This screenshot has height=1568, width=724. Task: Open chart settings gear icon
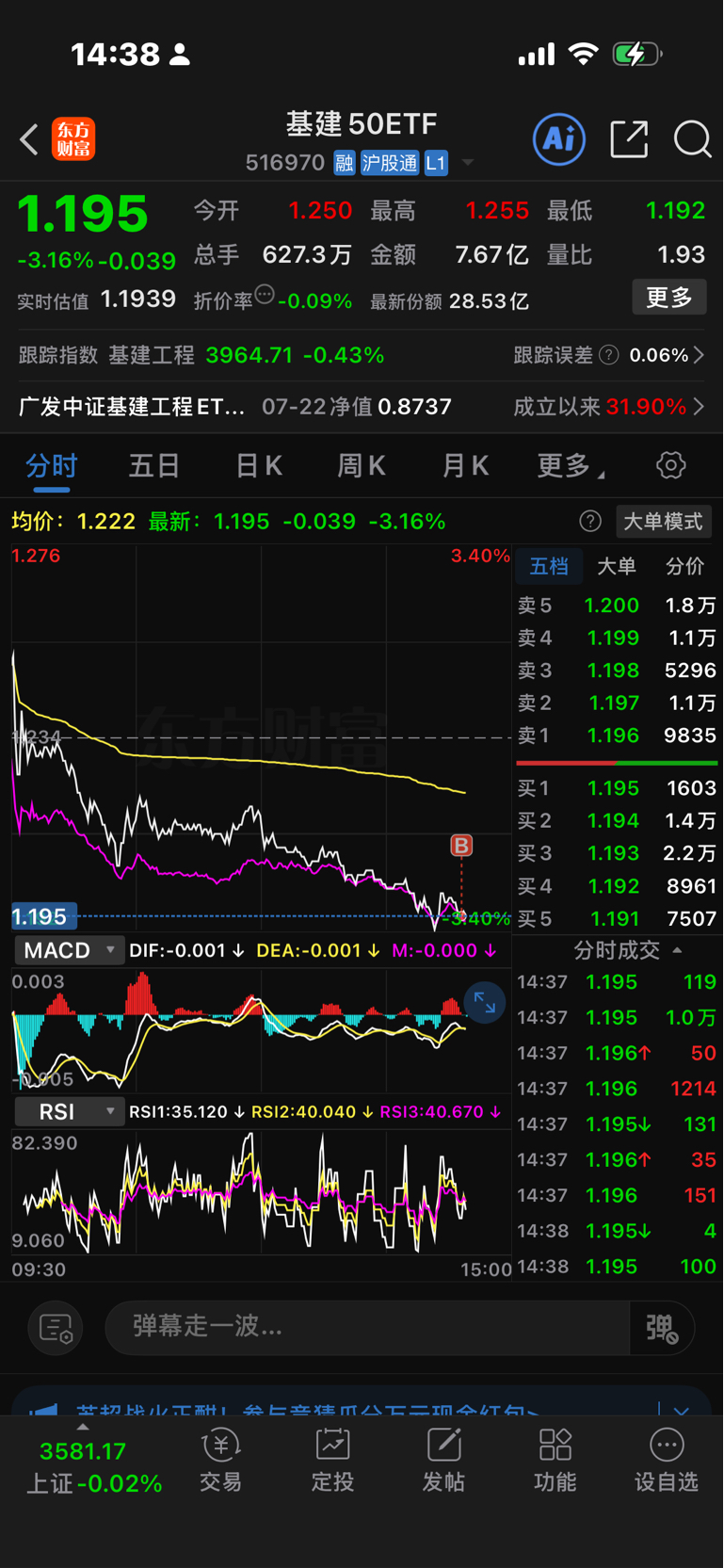tap(670, 465)
